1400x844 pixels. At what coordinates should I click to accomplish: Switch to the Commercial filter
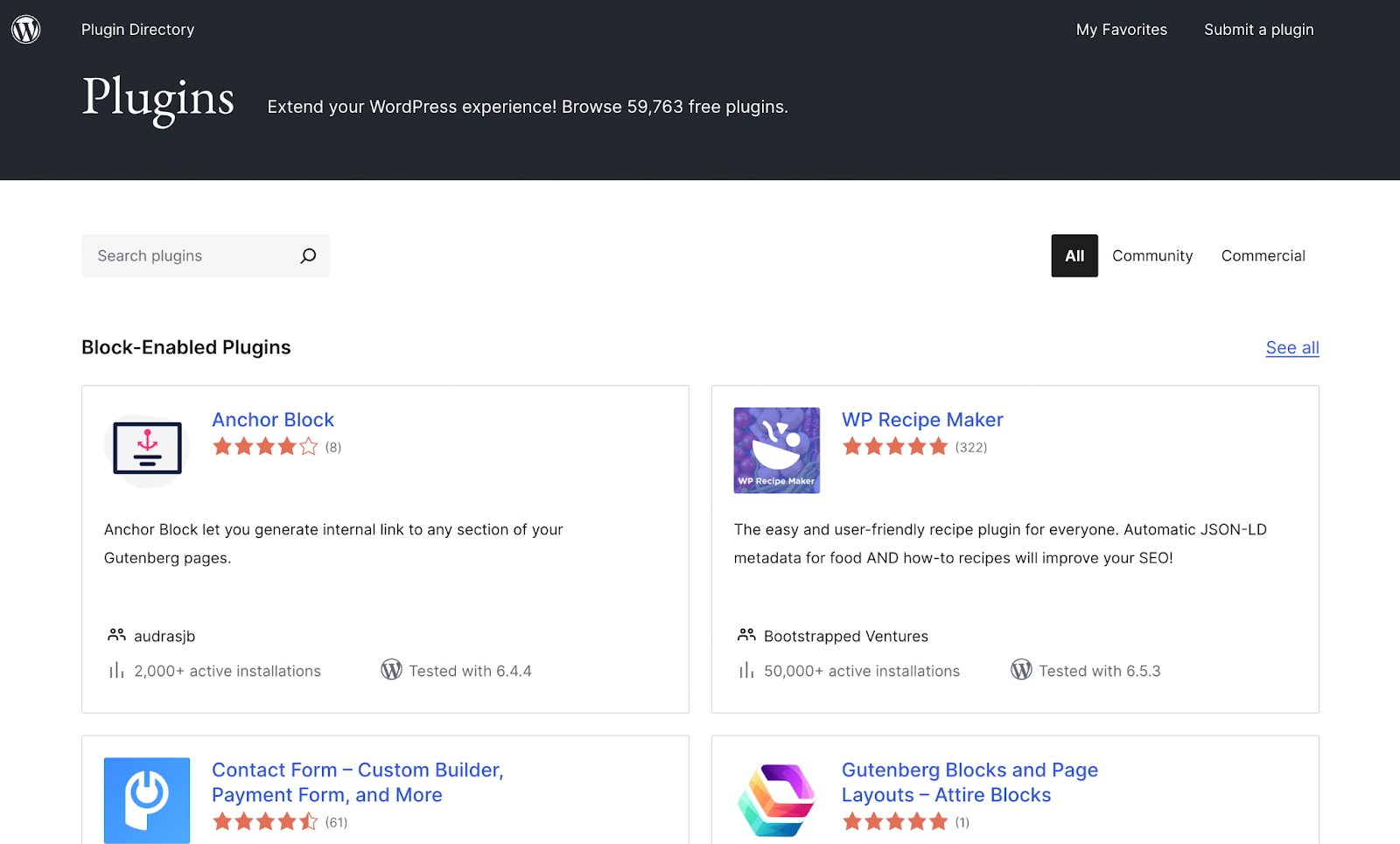pos(1263,255)
